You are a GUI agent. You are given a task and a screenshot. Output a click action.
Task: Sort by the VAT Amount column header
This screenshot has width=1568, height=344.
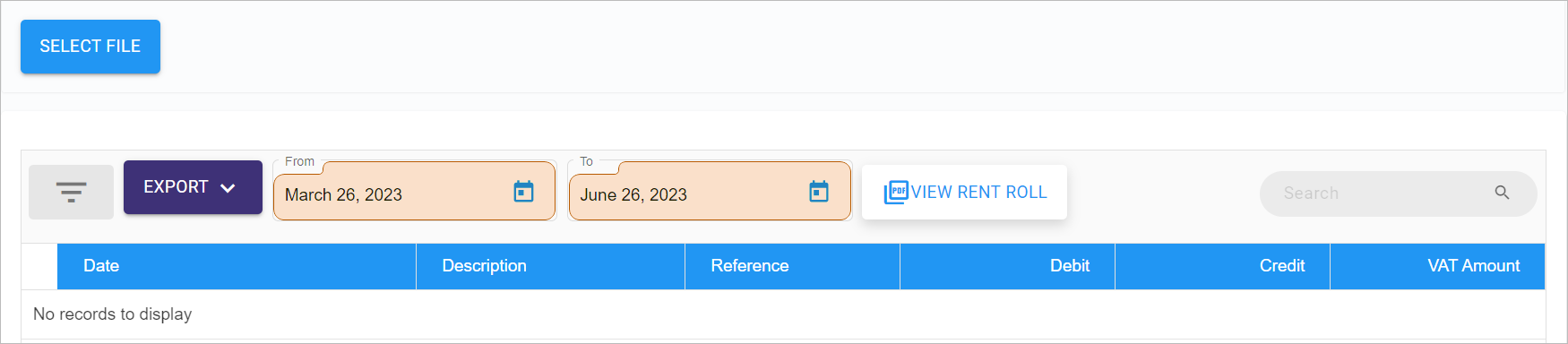1474,266
